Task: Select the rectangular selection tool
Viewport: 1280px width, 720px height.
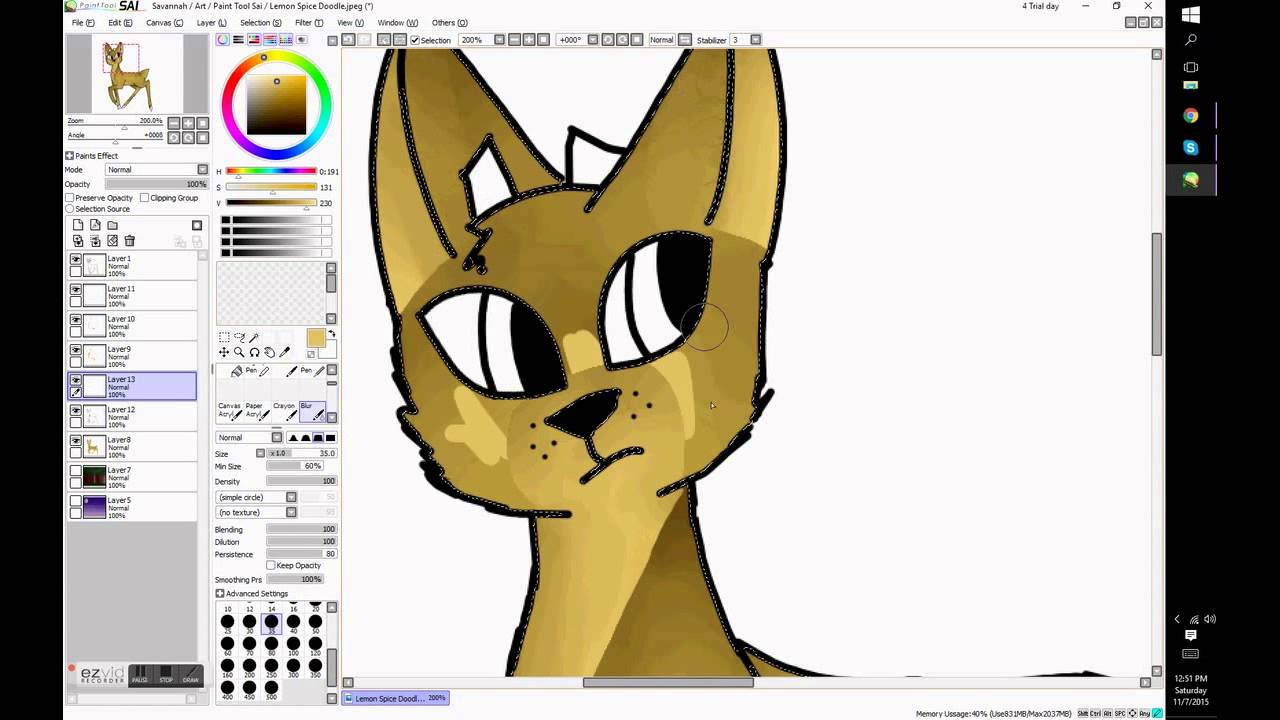Action: [x=224, y=338]
